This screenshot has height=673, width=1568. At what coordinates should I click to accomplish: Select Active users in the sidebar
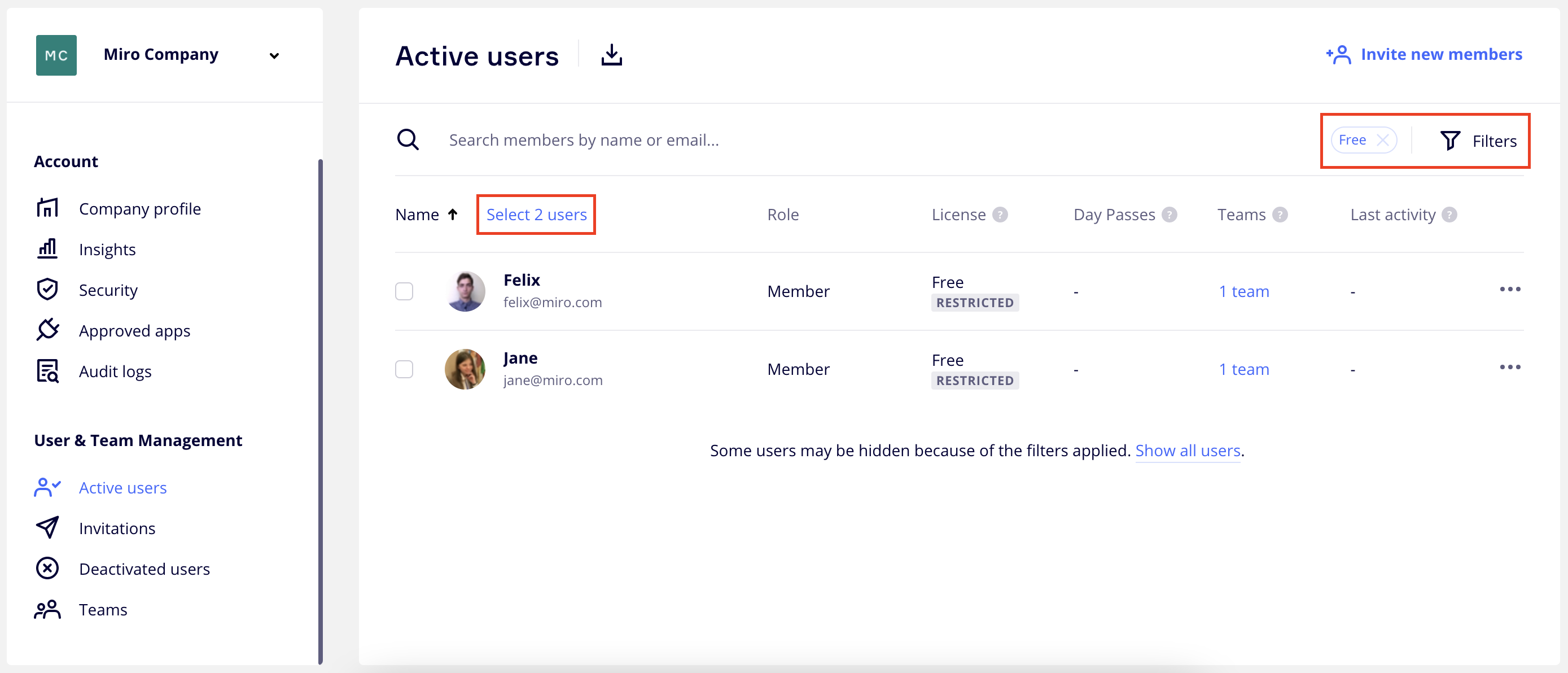pos(122,487)
